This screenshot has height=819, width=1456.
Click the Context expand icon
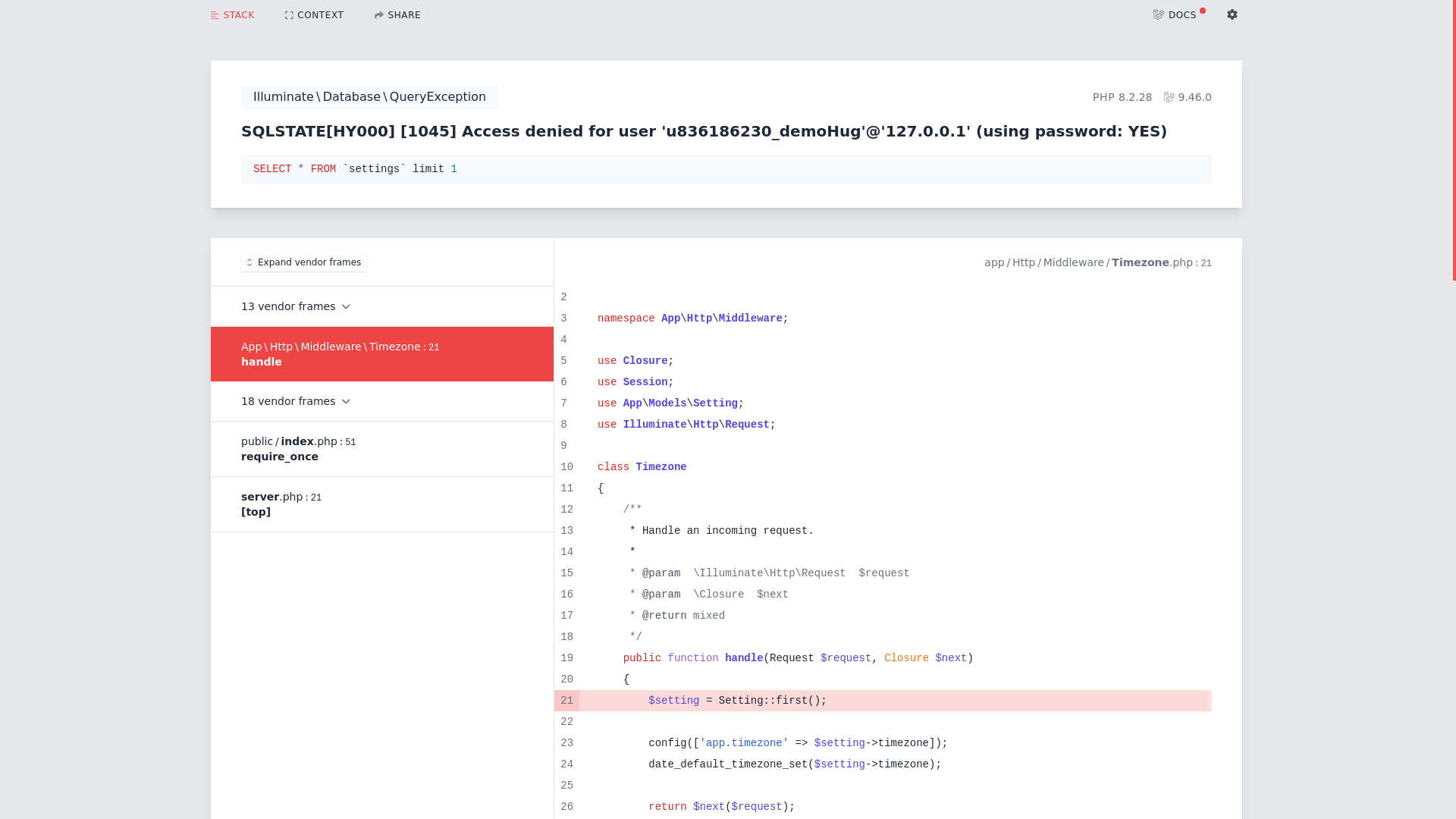(x=289, y=15)
